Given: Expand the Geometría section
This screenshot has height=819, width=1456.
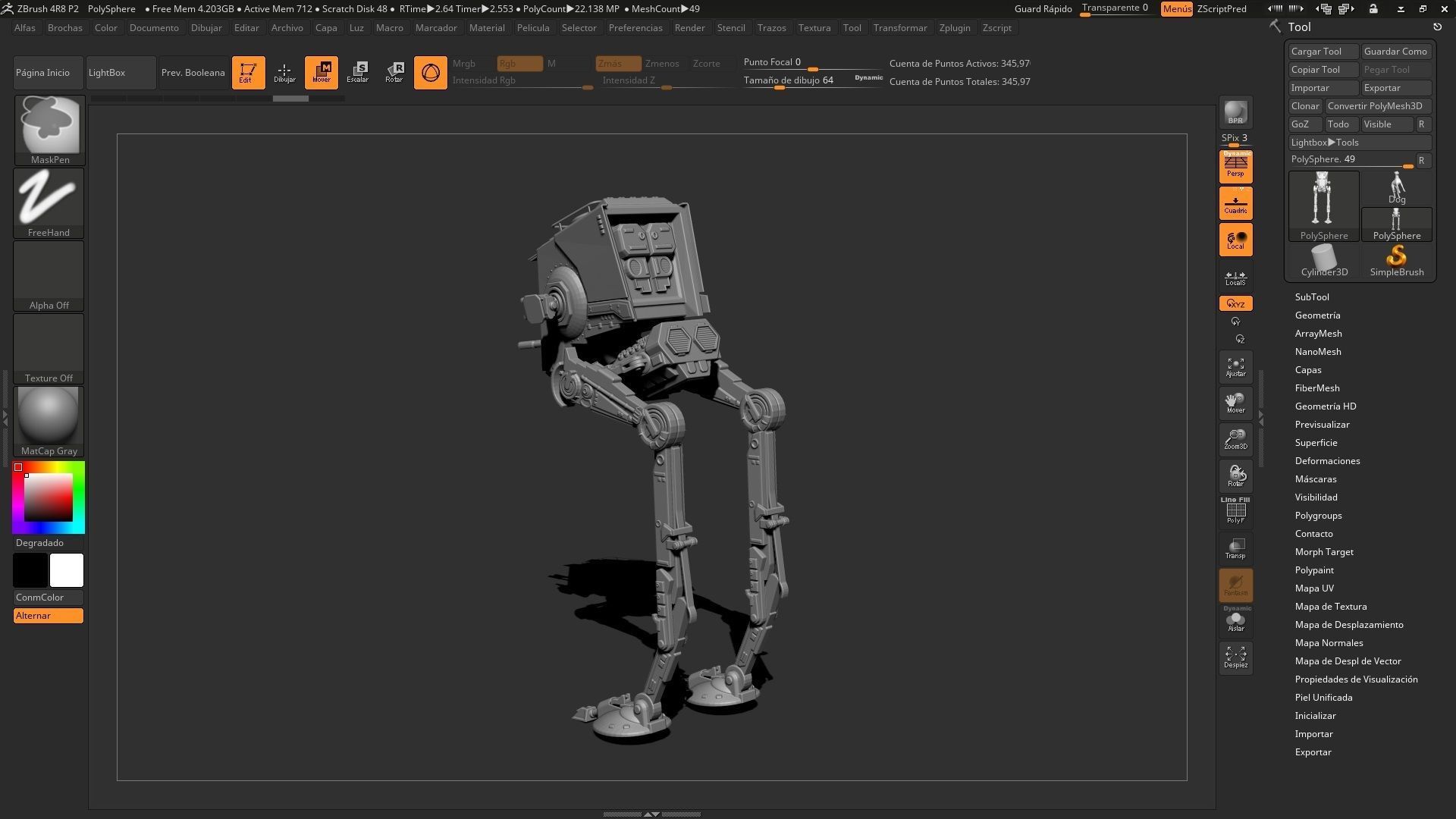Looking at the screenshot, I should [1318, 315].
